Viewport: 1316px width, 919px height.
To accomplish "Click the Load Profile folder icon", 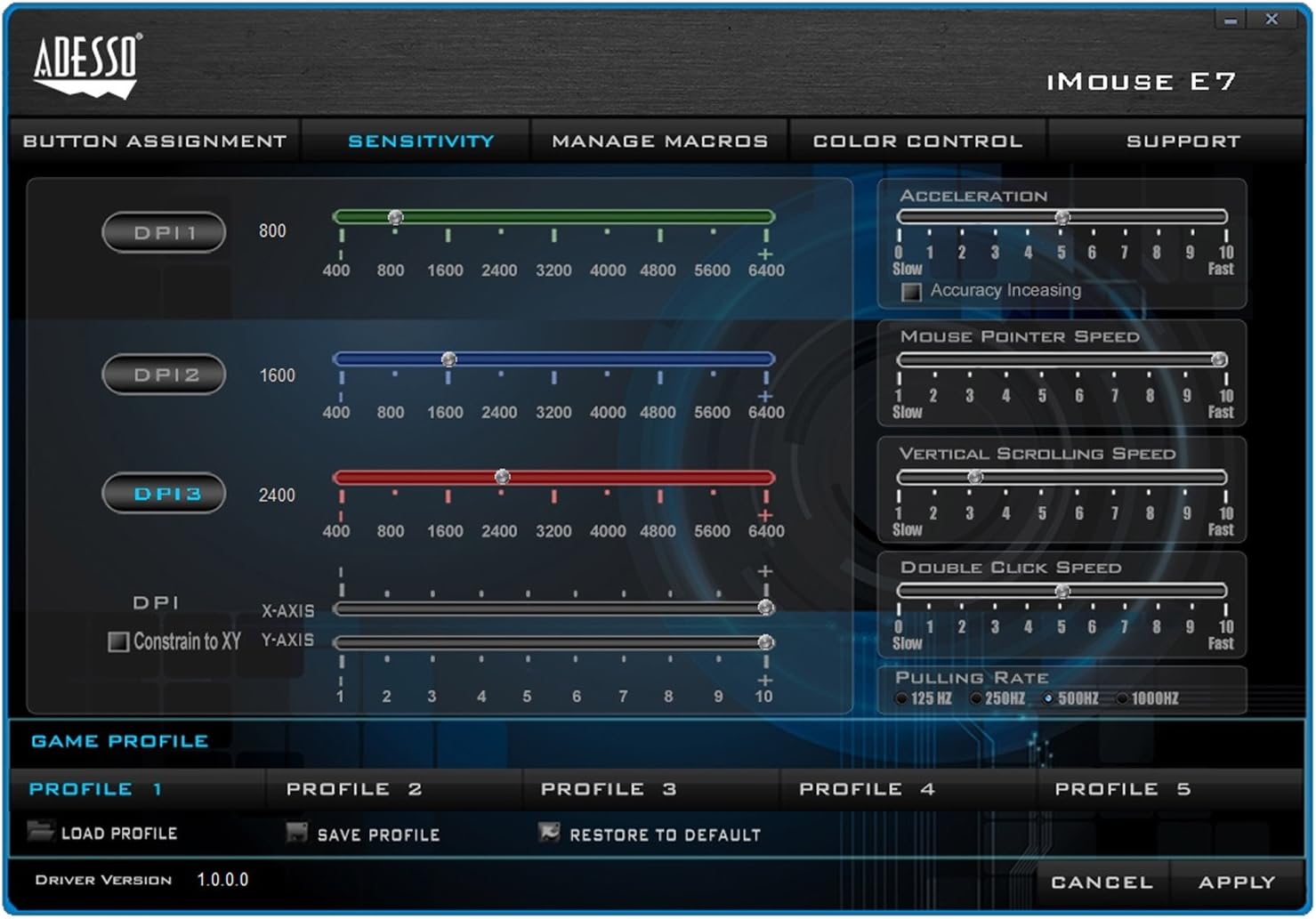I will (40, 832).
